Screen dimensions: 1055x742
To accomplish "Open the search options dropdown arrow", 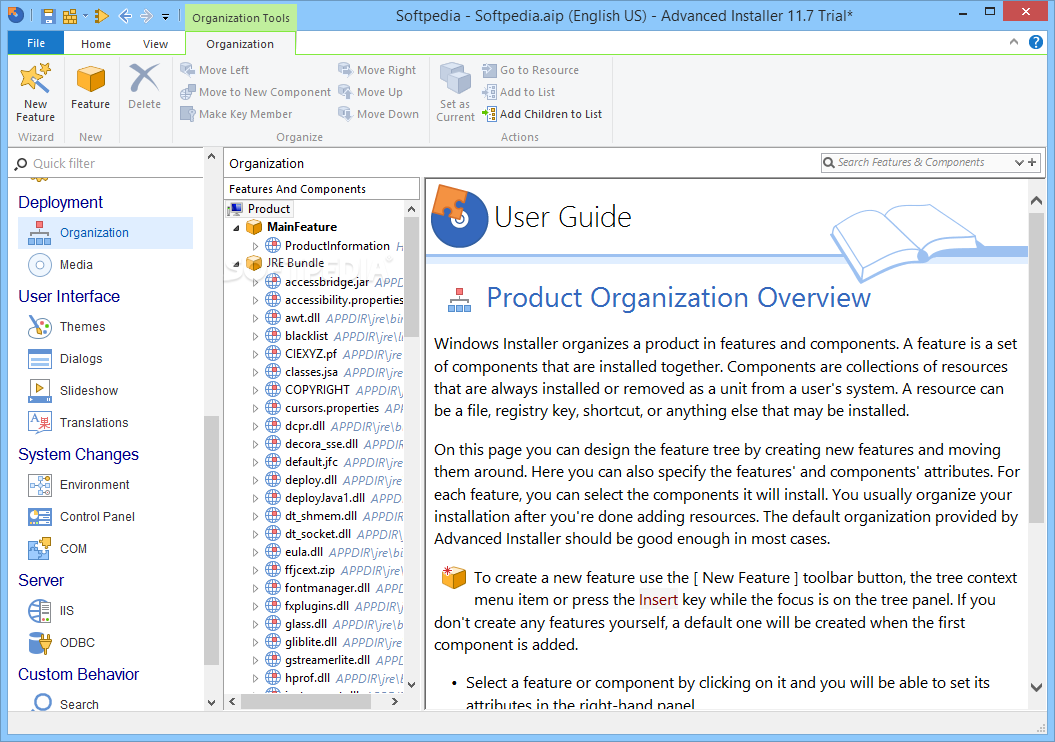I will click(1019, 162).
